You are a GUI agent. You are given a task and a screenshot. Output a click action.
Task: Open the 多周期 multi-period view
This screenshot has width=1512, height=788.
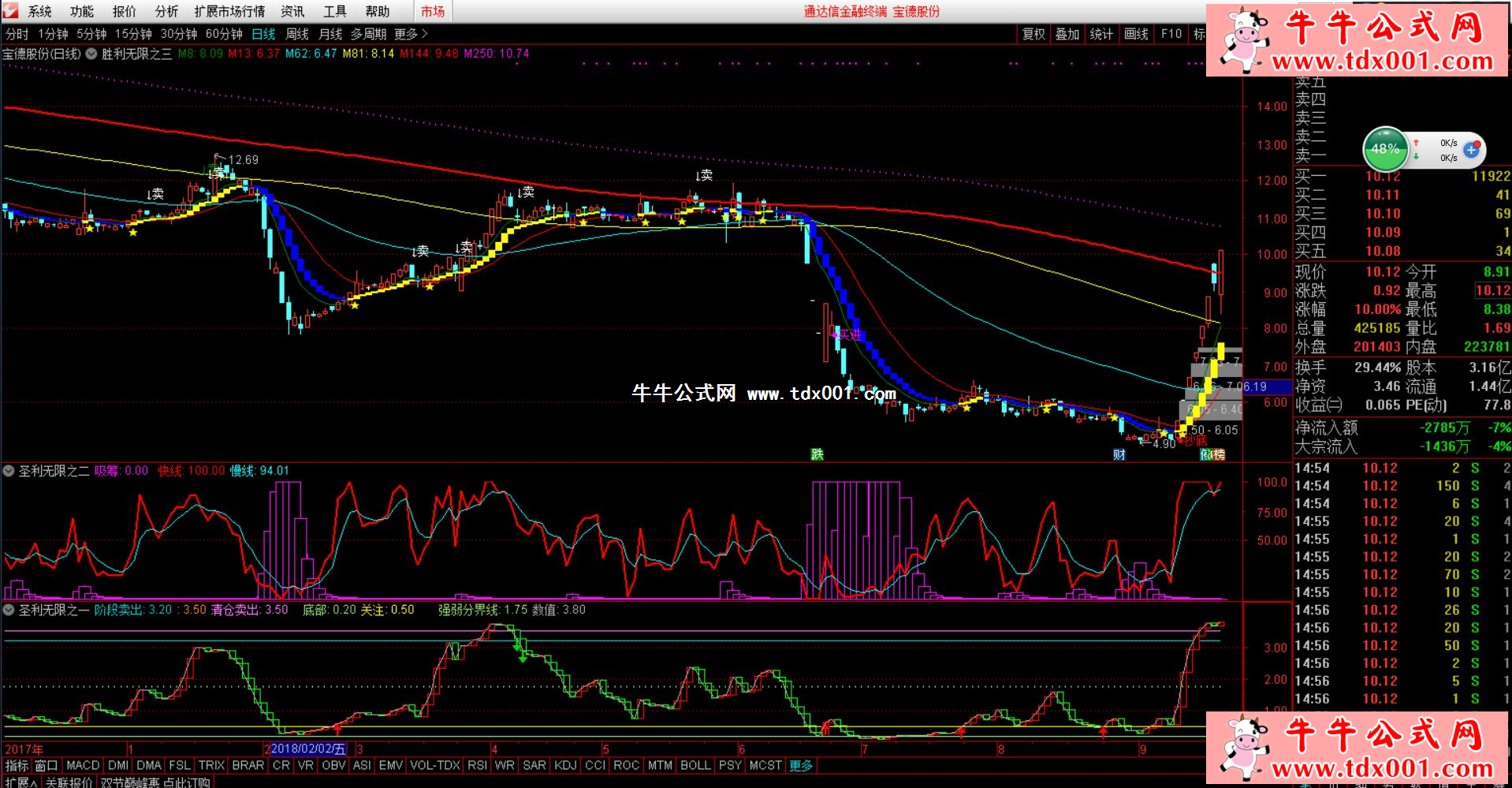(x=369, y=34)
